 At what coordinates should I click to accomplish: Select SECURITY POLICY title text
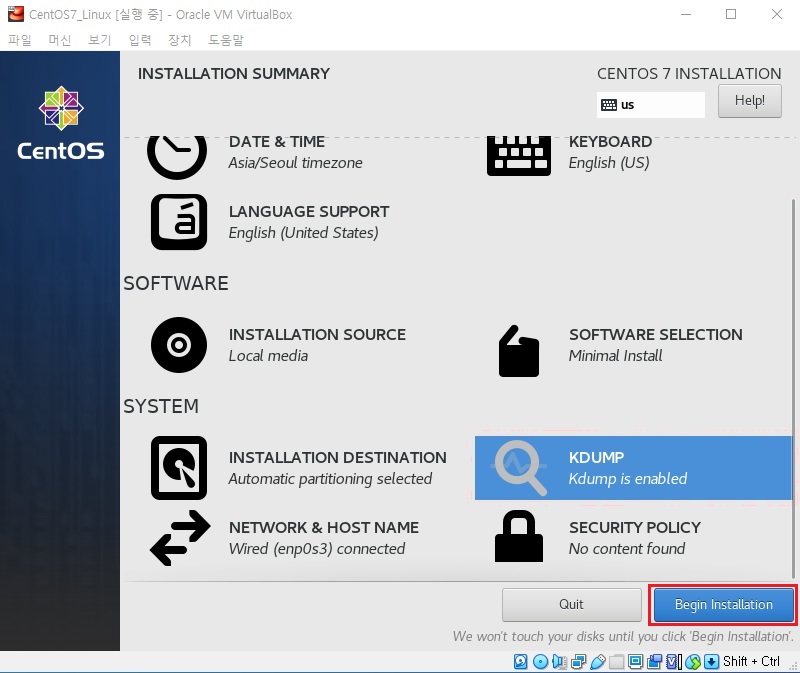[635, 527]
